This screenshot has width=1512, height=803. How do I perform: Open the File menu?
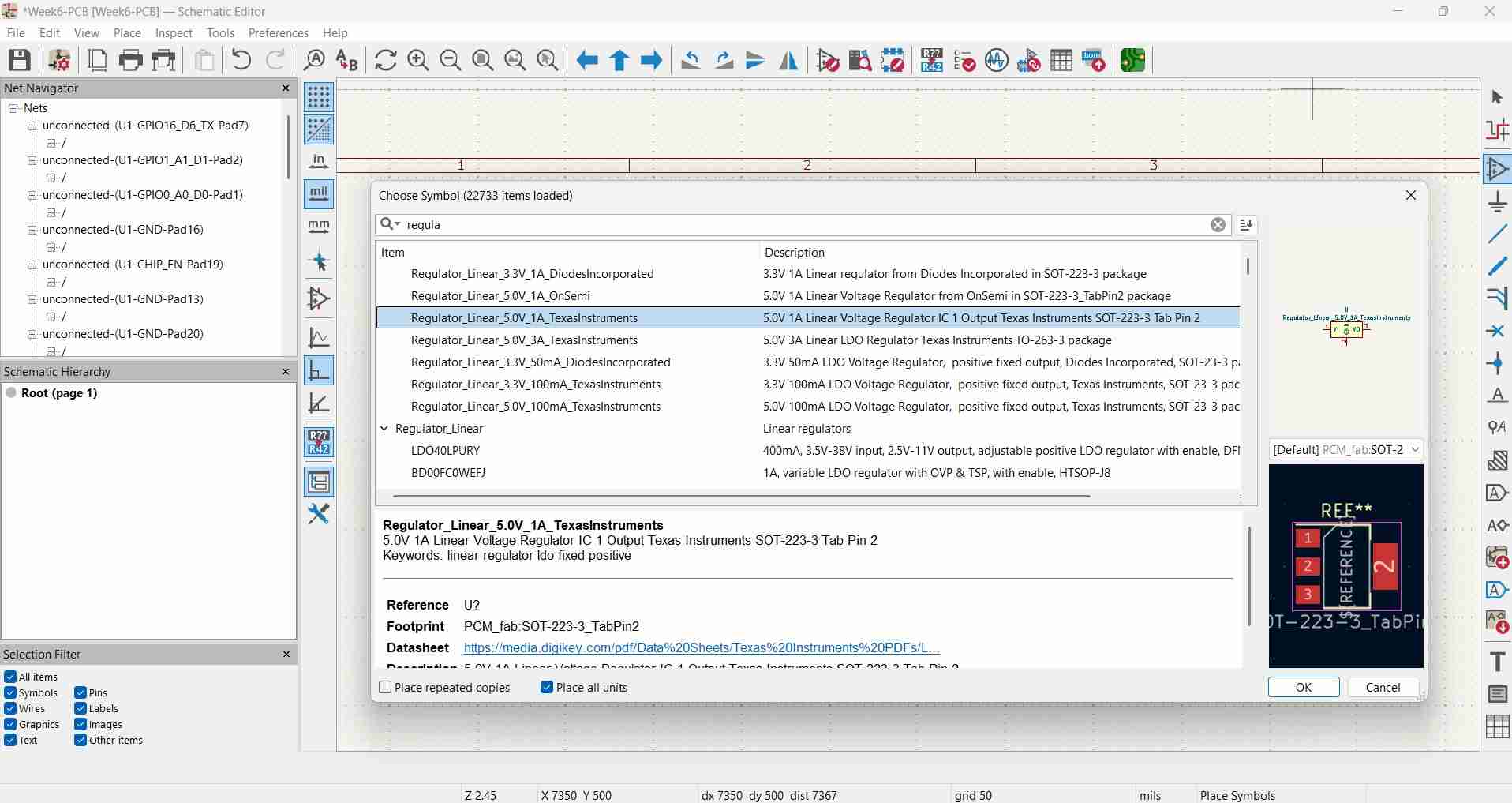[x=16, y=33]
